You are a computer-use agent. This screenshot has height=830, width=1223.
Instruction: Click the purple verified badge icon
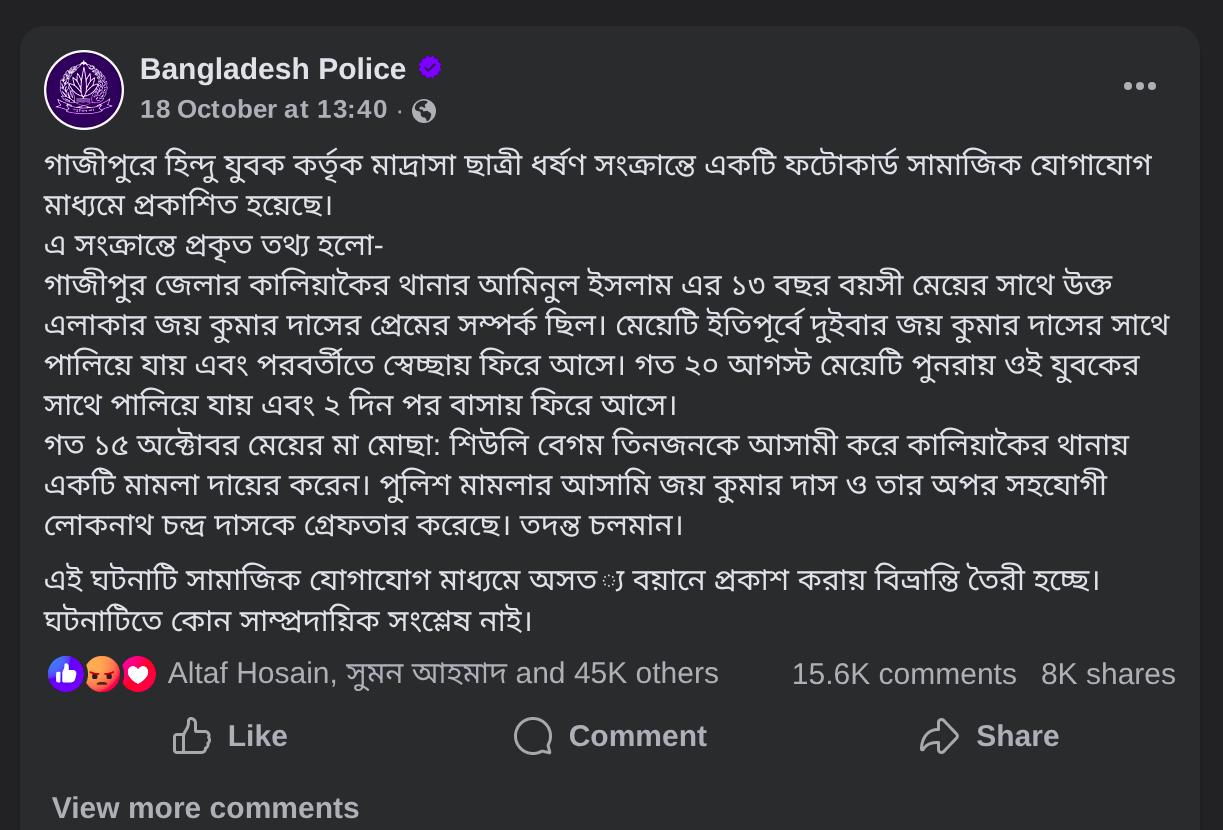430,68
